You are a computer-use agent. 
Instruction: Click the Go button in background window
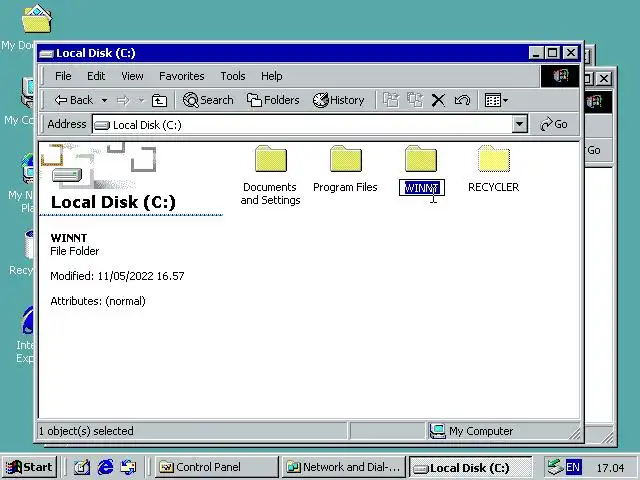(594, 150)
